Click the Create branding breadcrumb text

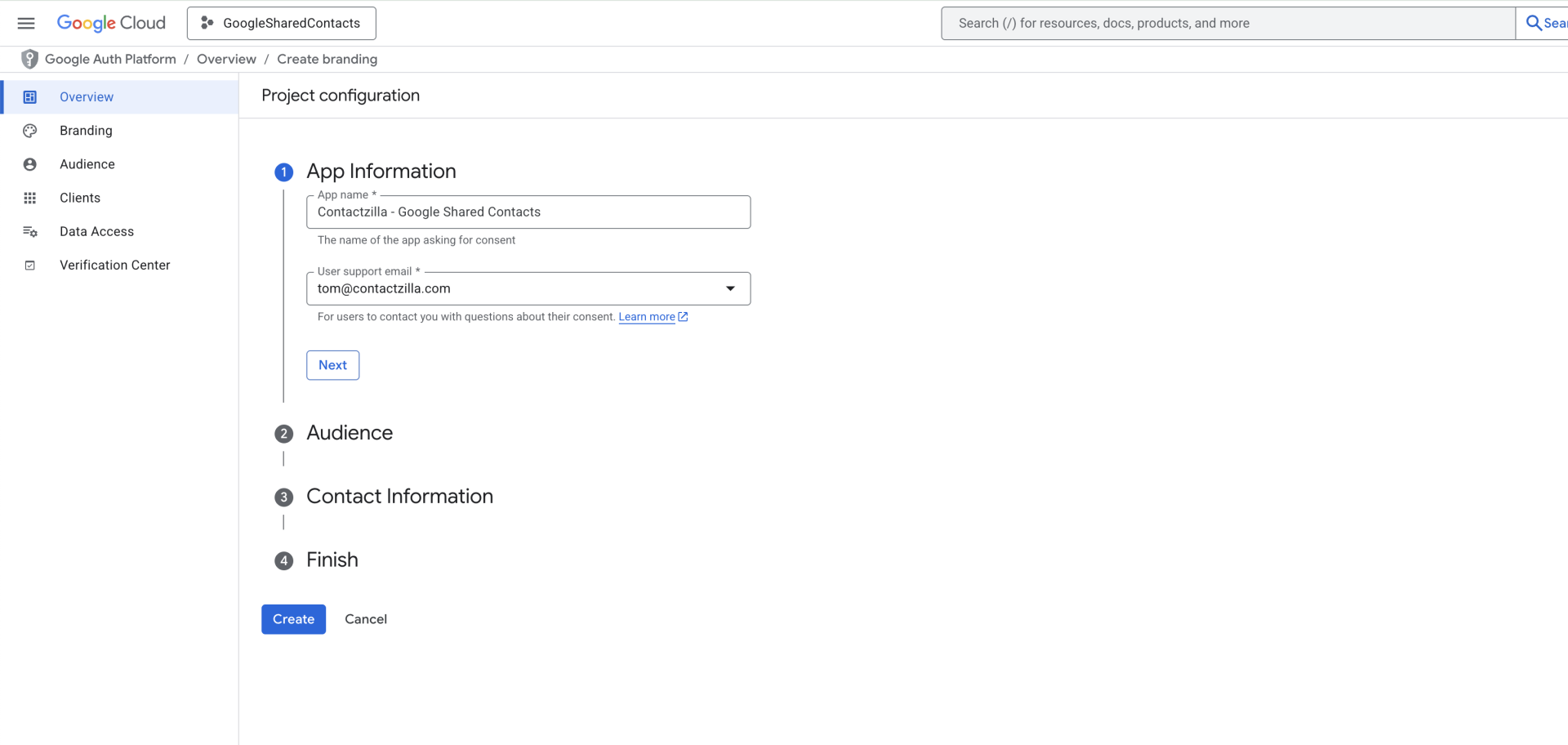point(327,59)
